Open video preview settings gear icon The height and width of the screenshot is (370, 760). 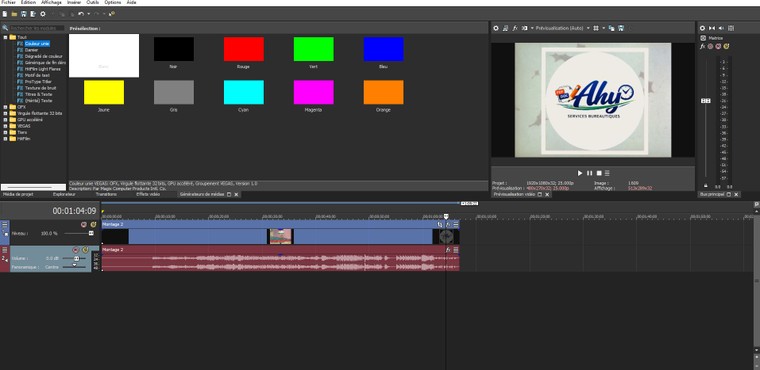pyautogui.click(x=496, y=28)
